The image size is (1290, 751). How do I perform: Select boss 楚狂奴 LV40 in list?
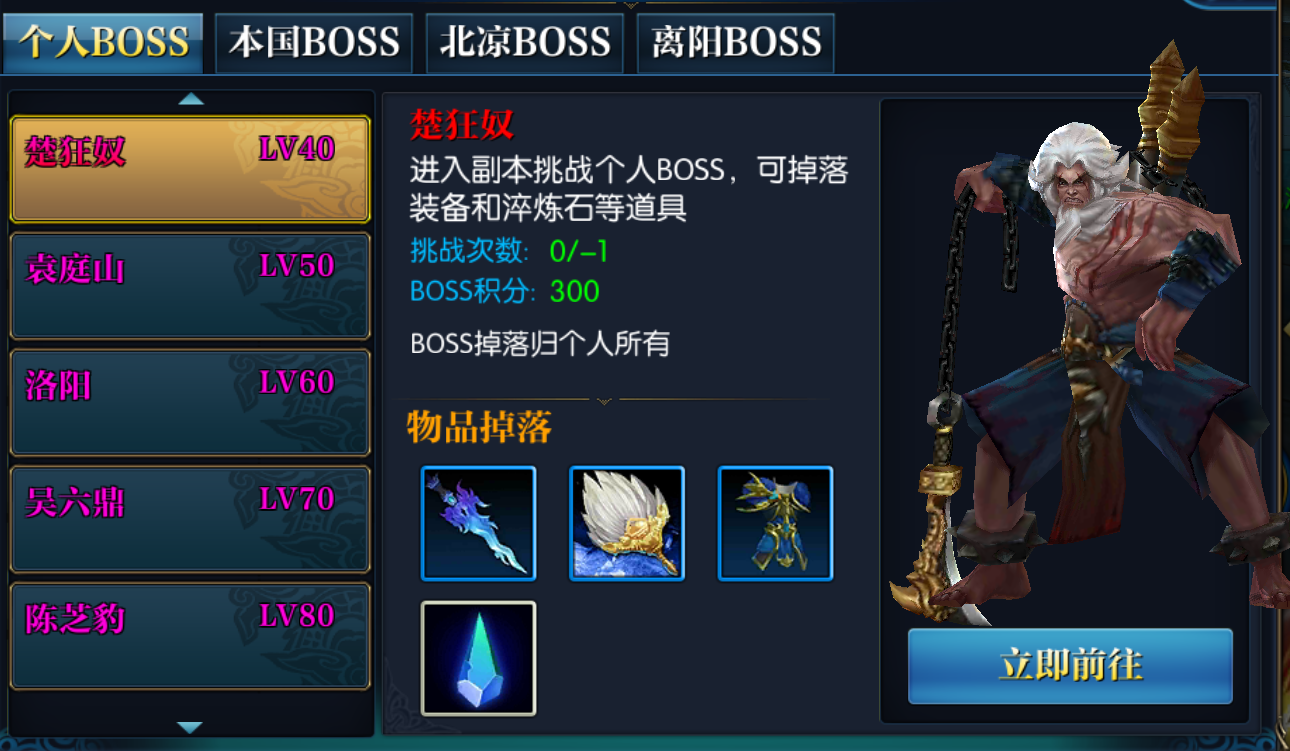190,169
